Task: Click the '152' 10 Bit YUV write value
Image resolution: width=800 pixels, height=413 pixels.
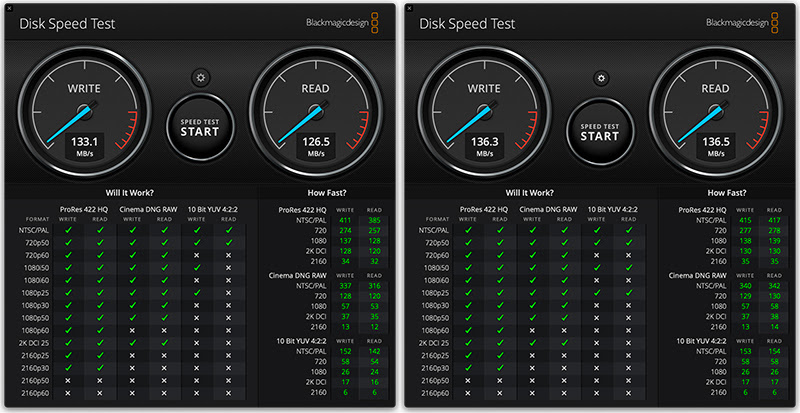Action: click(x=345, y=351)
